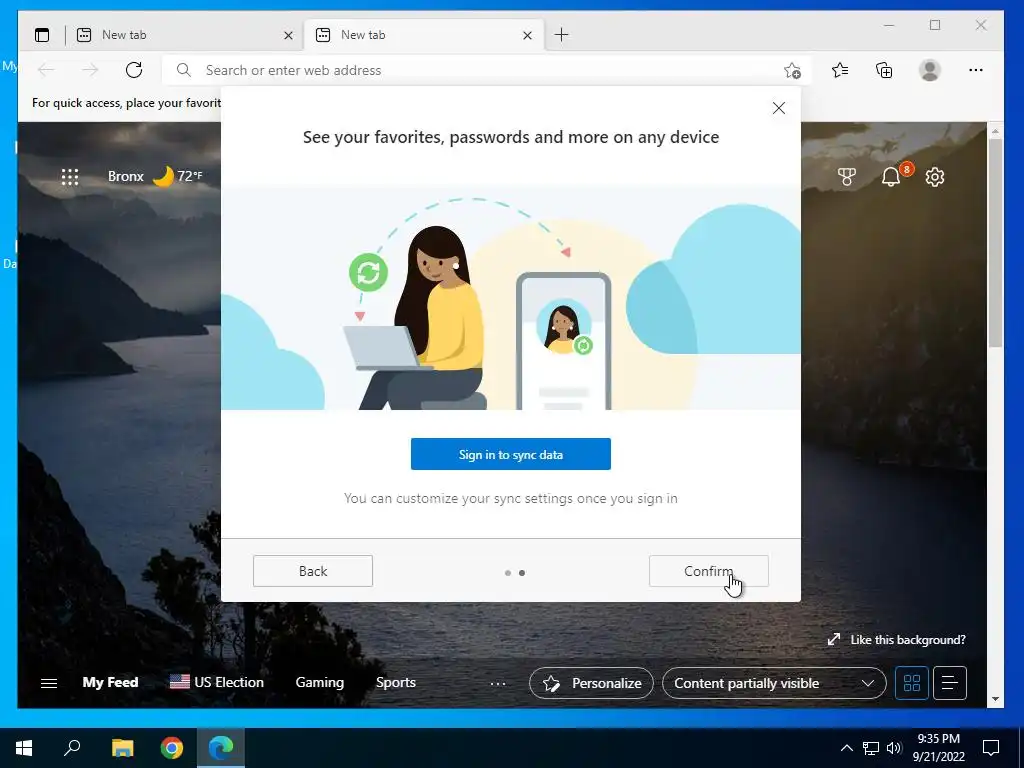
Task: Select the first page indicator dot
Action: coord(507,573)
